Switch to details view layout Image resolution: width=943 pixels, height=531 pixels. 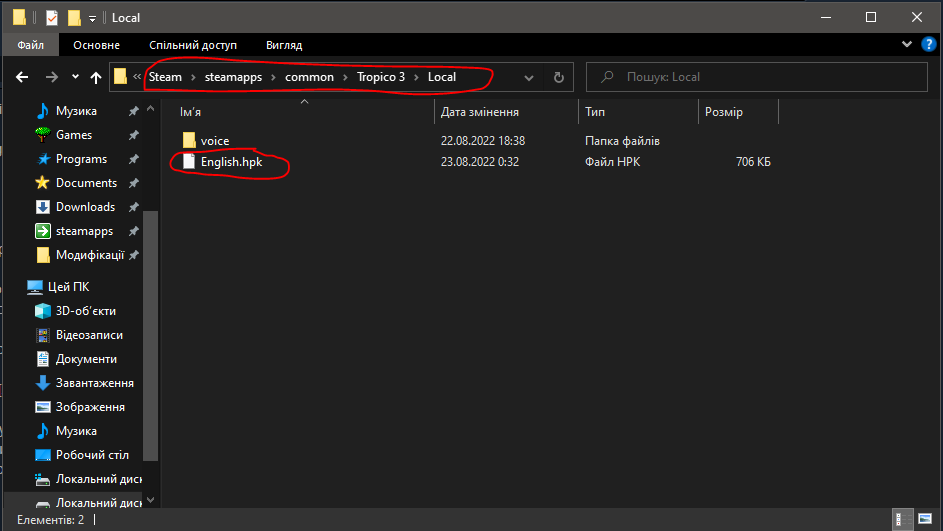(x=903, y=520)
